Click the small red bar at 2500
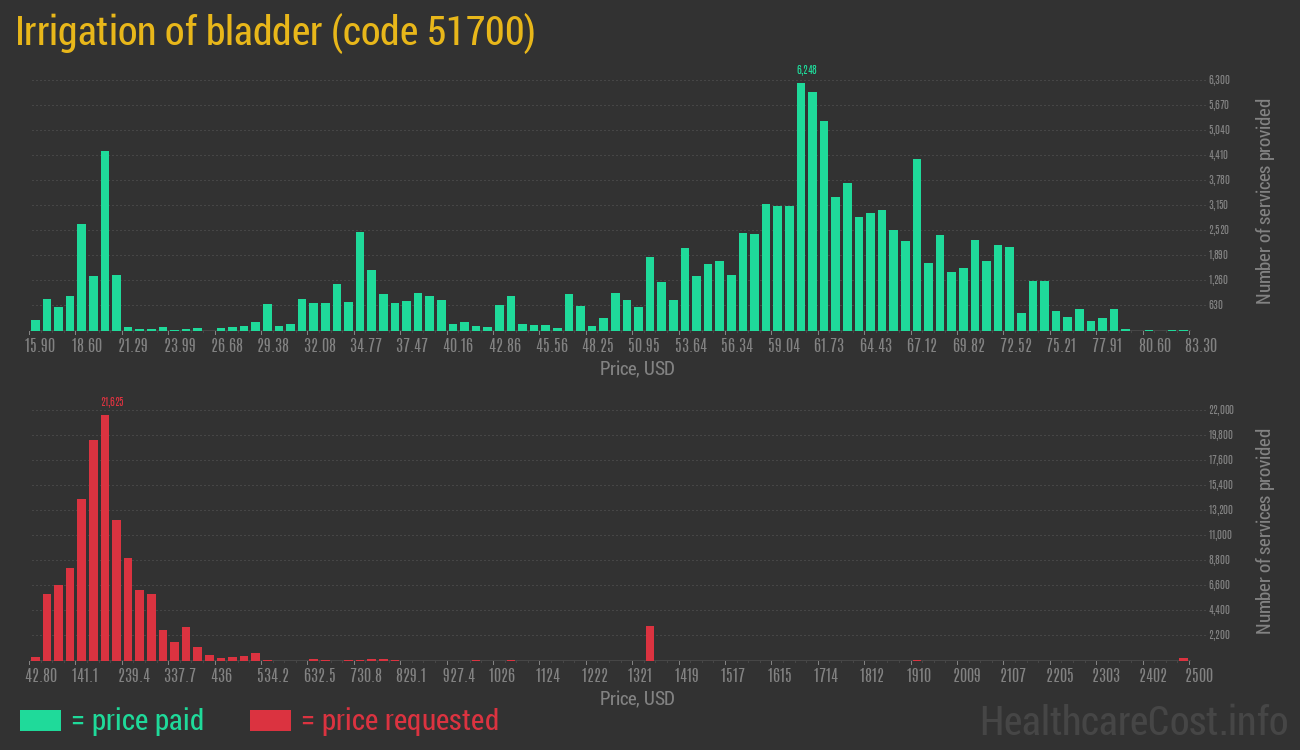Image resolution: width=1300 pixels, height=750 pixels. pyautogui.click(x=1183, y=659)
